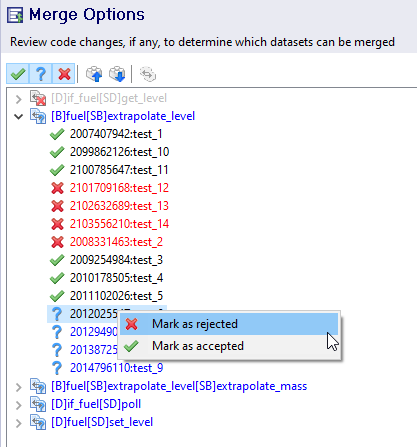Click the Merge Options title icon
Image resolution: width=417 pixels, height=447 pixels.
click(x=15, y=15)
